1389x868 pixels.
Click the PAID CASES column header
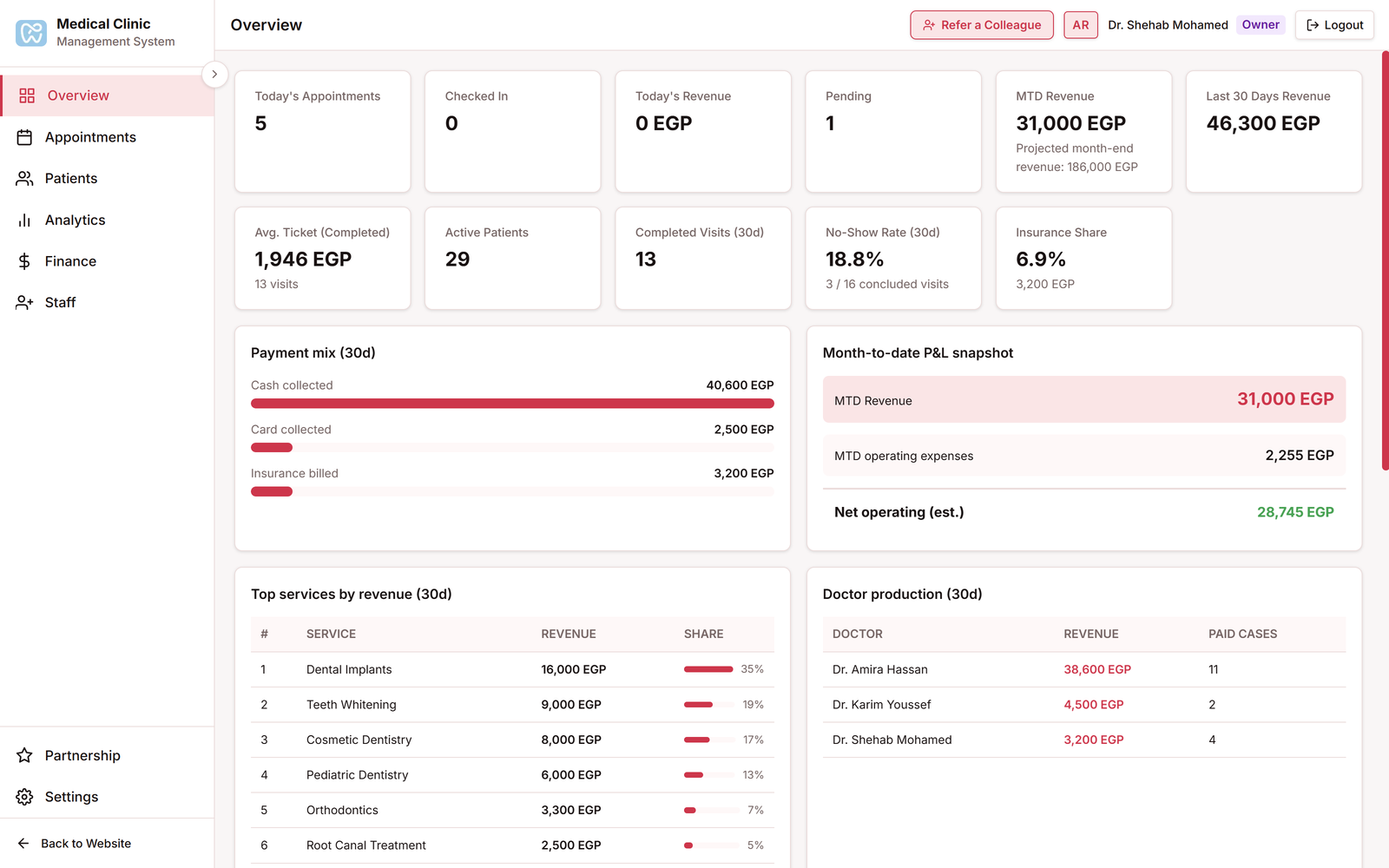point(1242,634)
